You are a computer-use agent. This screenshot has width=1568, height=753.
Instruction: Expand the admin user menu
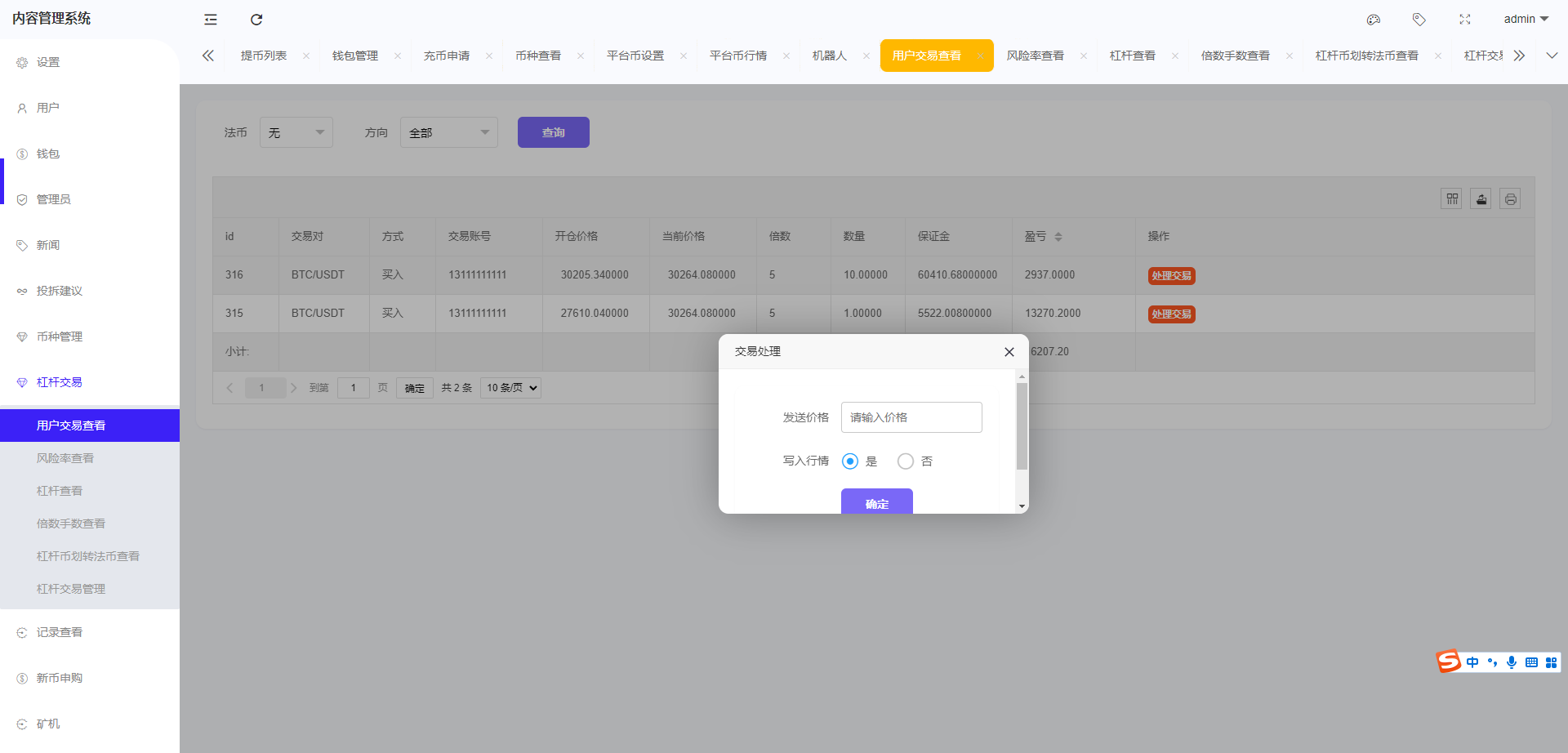pyautogui.click(x=1526, y=20)
